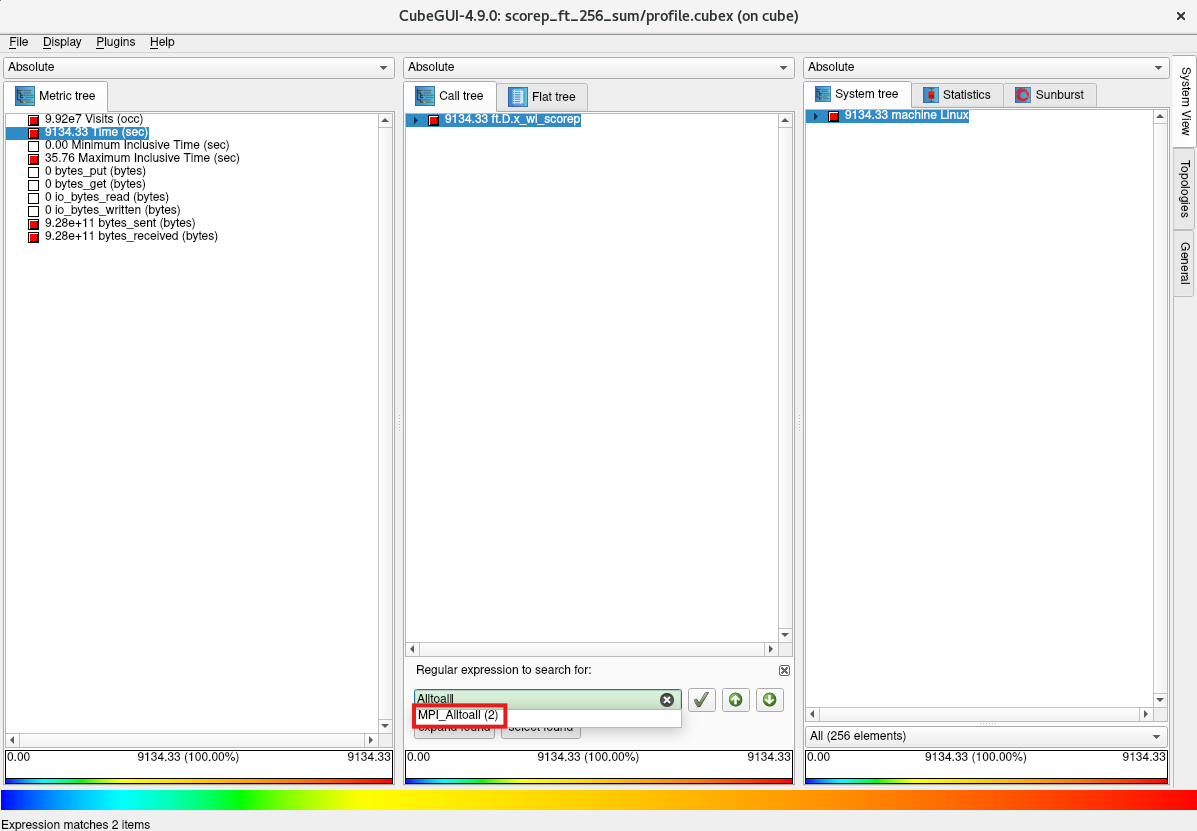
Task: Click the green down arrow find-next icon
Action: click(769, 700)
